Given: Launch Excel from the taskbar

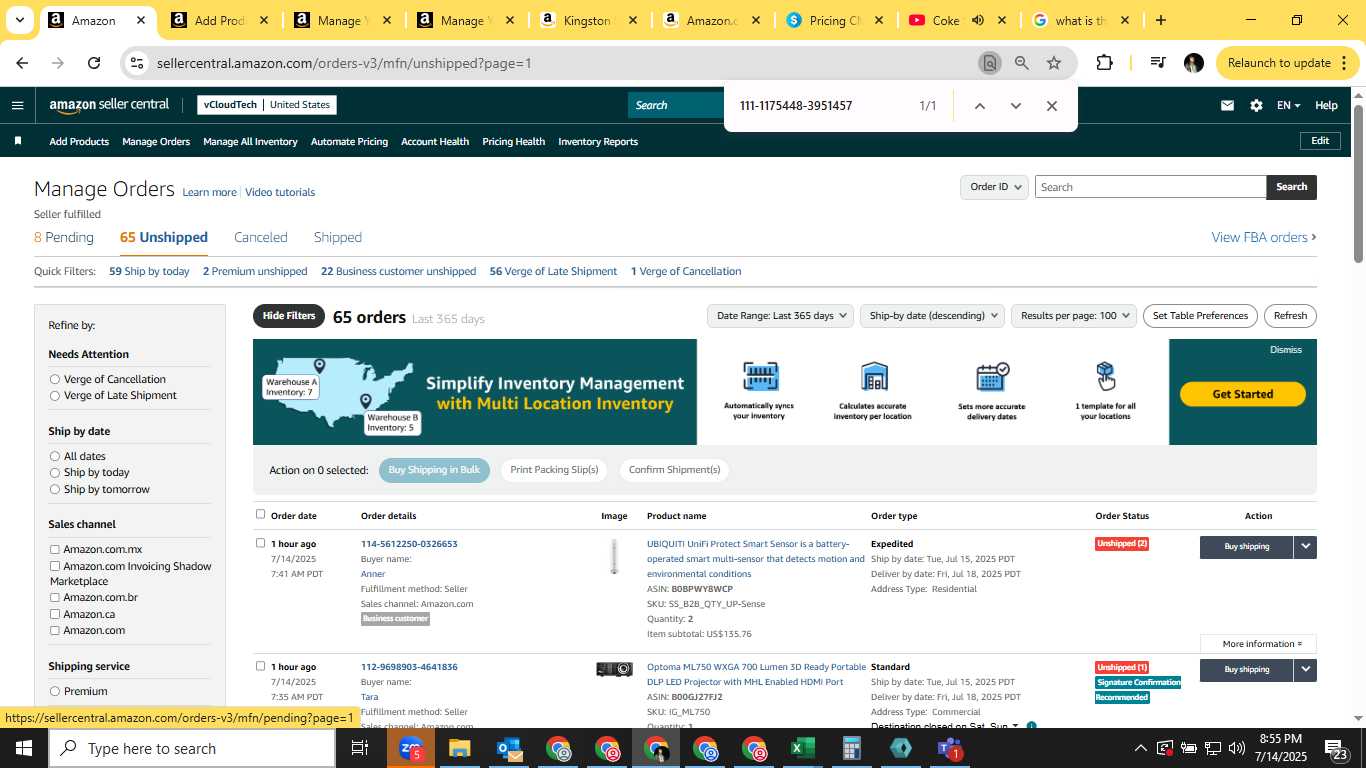Looking at the screenshot, I should pyautogui.click(x=802, y=748).
